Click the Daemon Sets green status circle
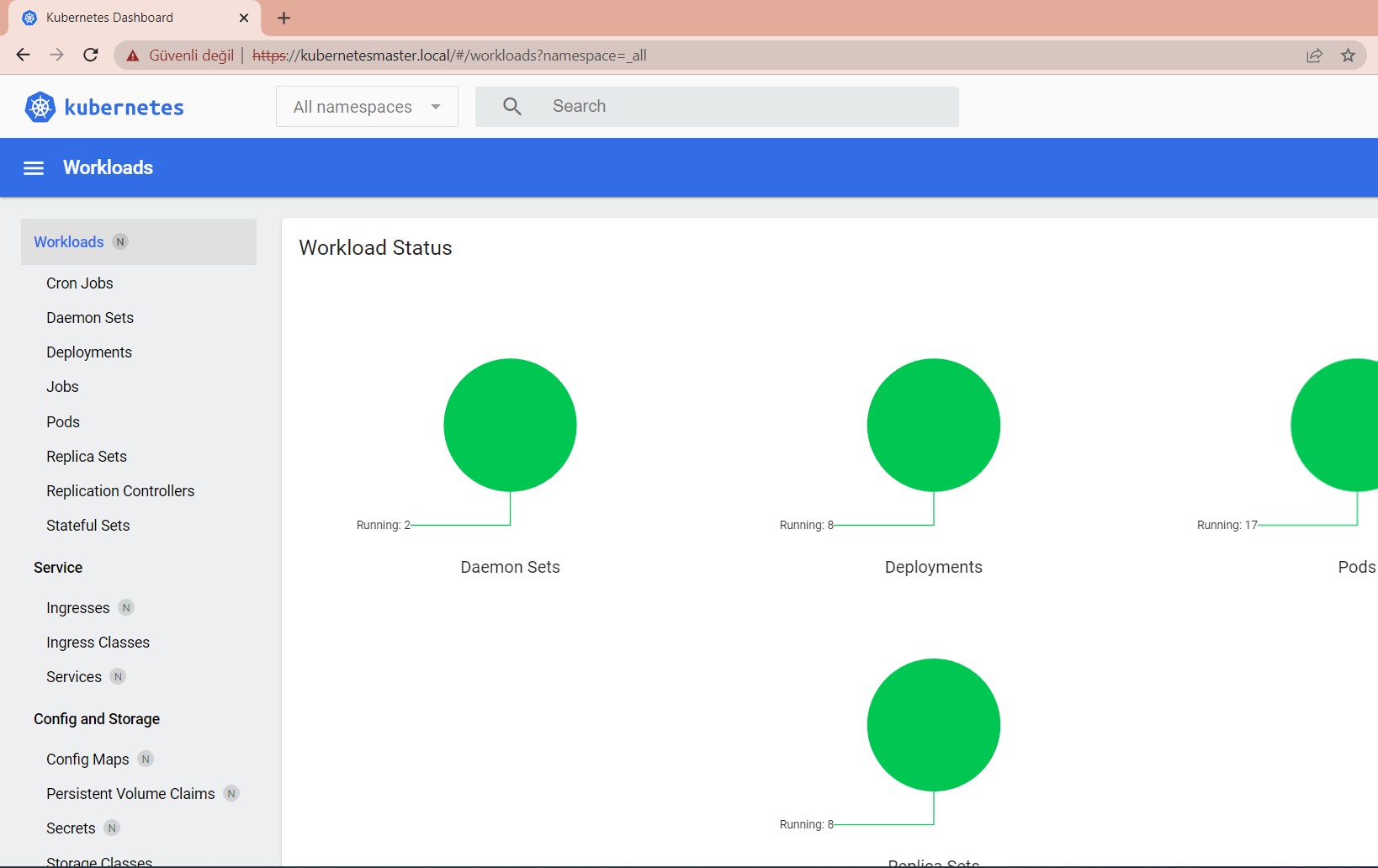Viewport: 1378px width, 868px height. (x=510, y=425)
